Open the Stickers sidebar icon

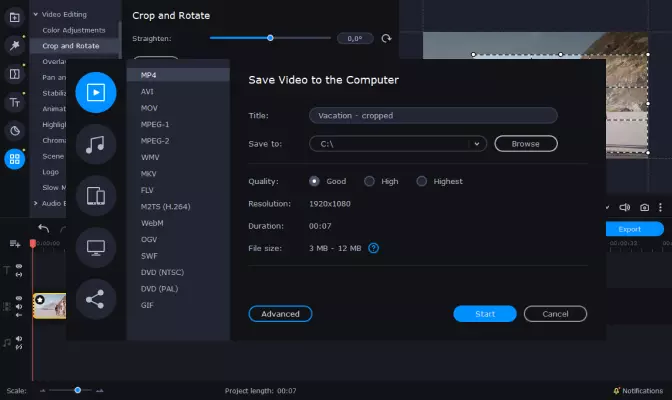click(15, 131)
